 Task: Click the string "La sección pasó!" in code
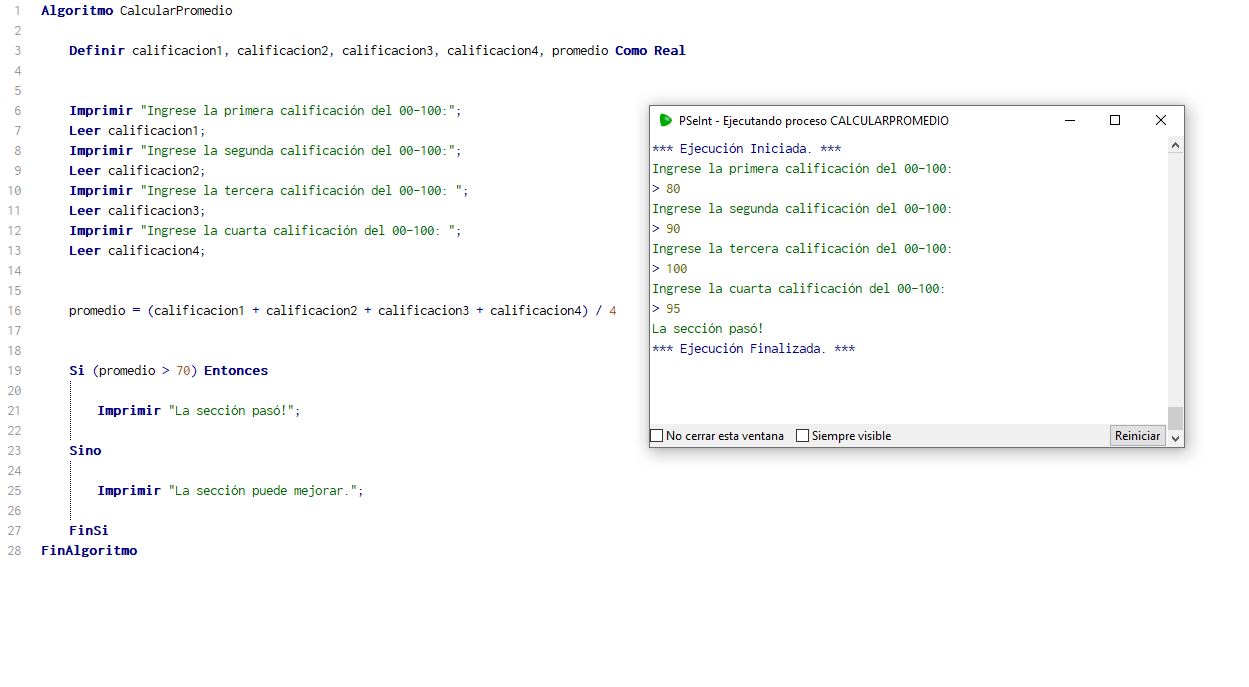click(x=231, y=411)
